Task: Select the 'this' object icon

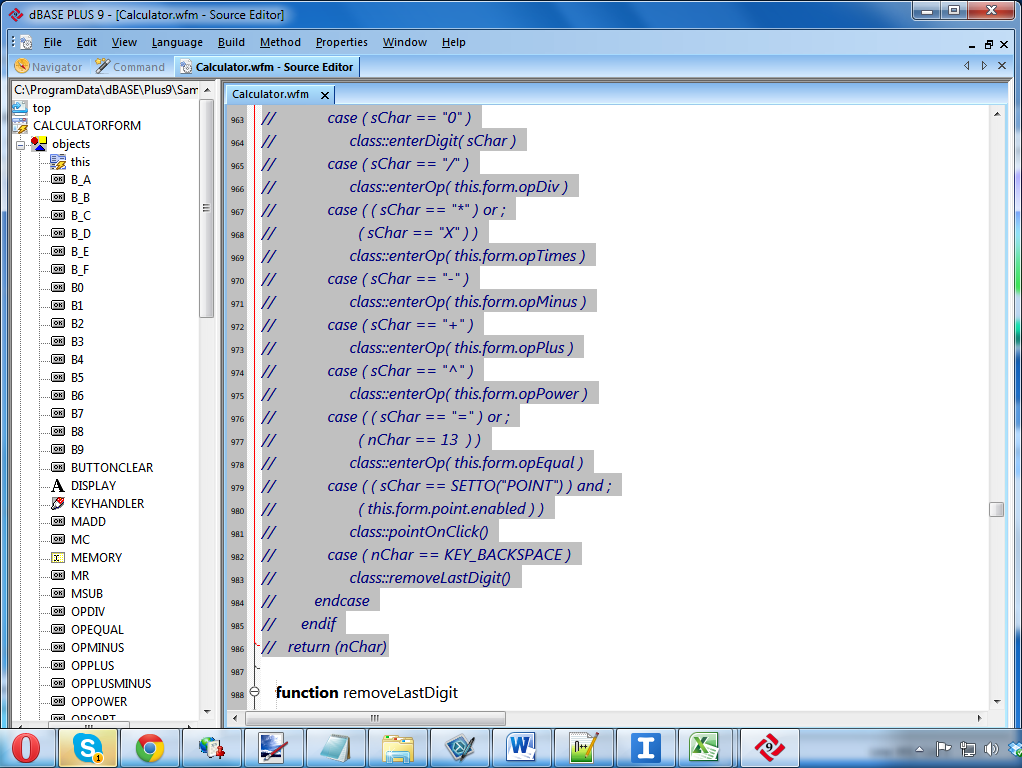Action: (x=58, y=162)
